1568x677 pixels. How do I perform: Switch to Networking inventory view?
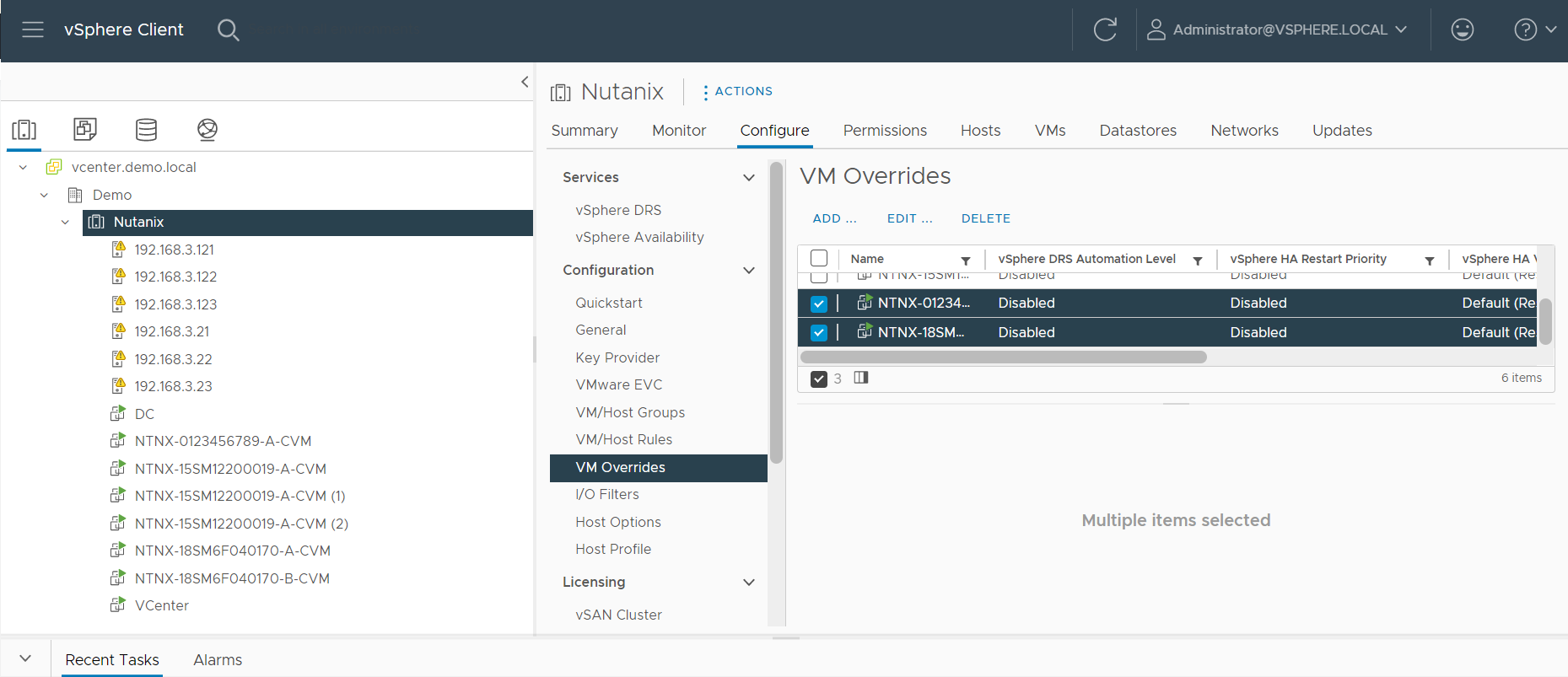pyautogui.click(x=207, y=129)
